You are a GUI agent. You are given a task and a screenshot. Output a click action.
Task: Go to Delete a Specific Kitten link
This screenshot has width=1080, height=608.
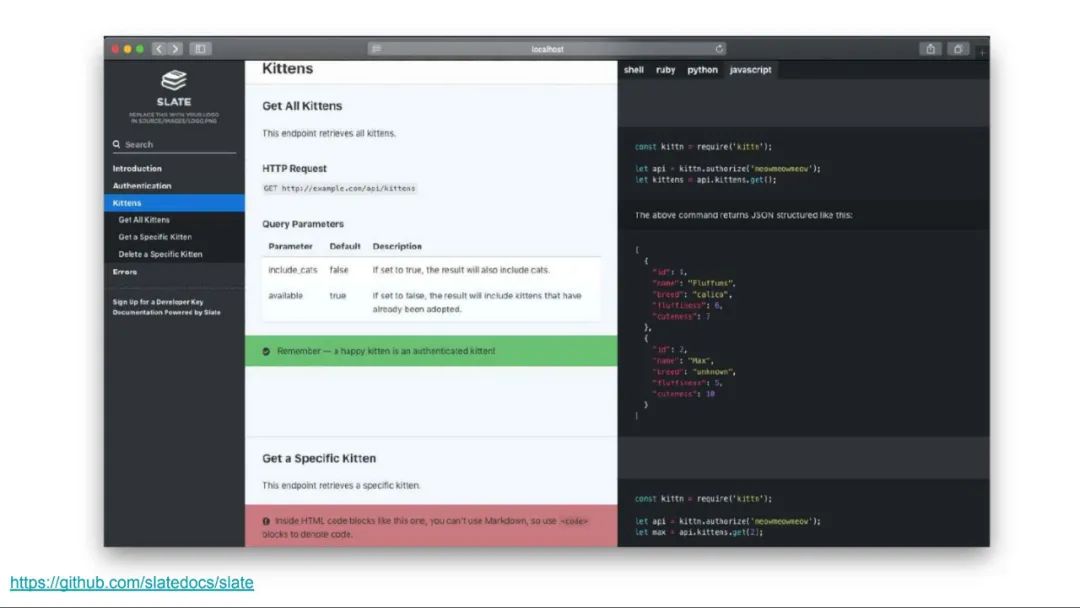tap(160, 254)
